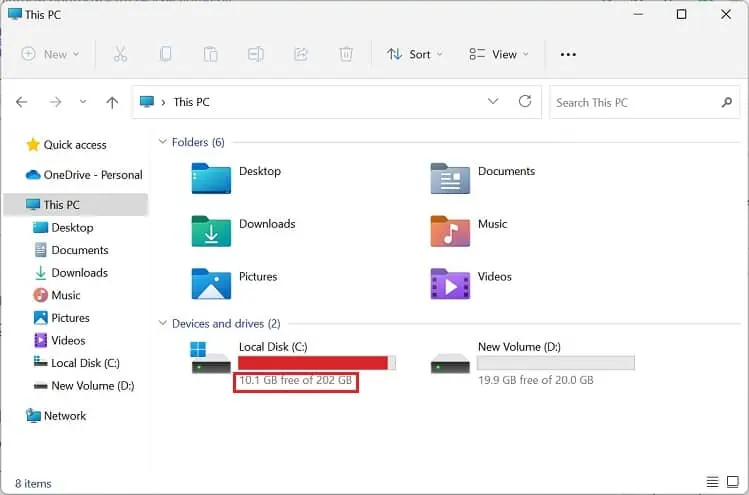Go up one level with up arrow

112,102
